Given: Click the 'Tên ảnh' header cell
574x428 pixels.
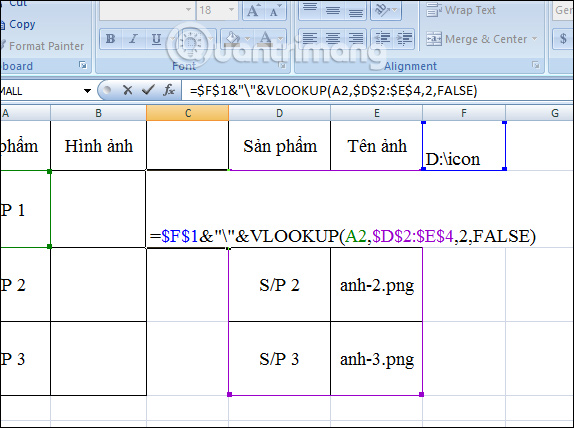Looking at the screenshot, I should pos(377,146).
